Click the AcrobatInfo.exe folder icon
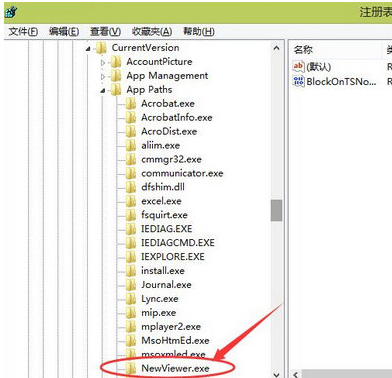392x378 pixels. (x=131, y=118)
